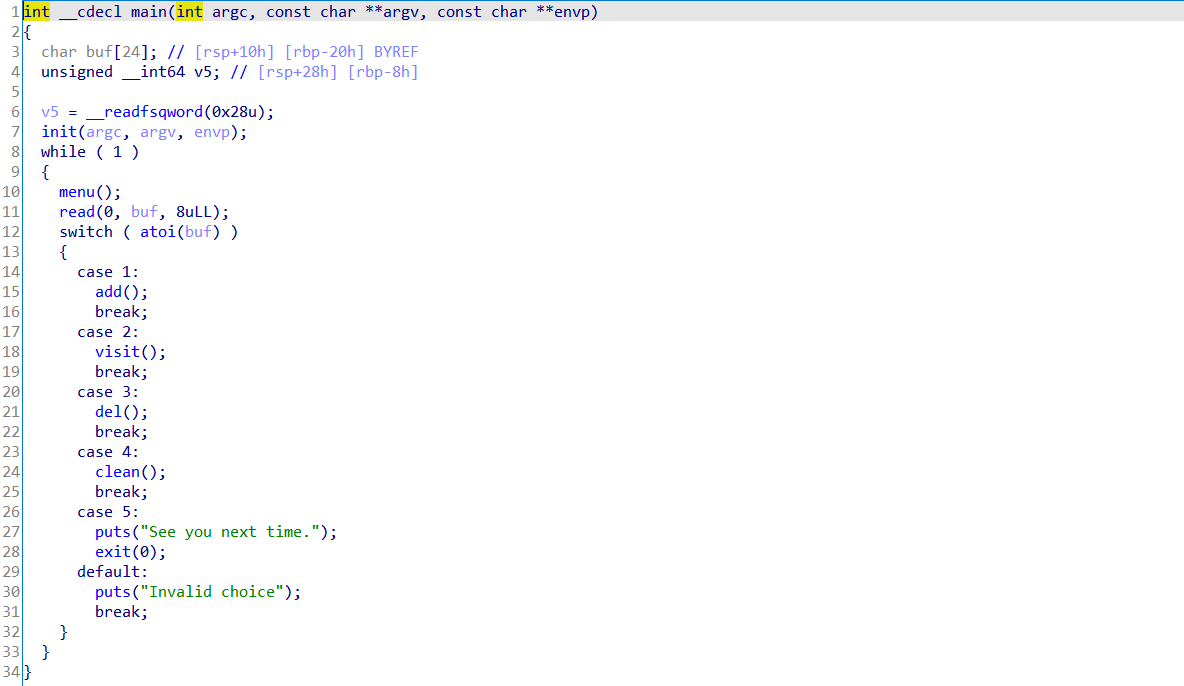The width and height of the screenshot is (1184, 686).
Task: Click "argc" in the main signature
Action: pos(230,12)
